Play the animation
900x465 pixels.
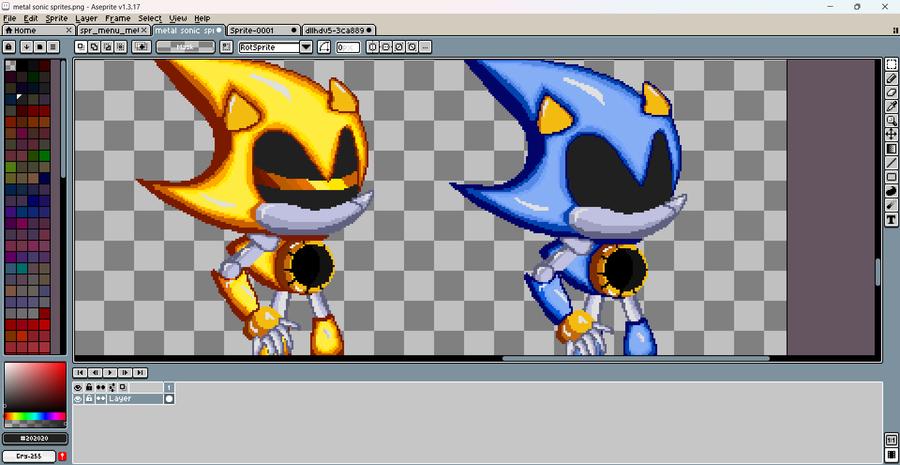pos(110,373)
